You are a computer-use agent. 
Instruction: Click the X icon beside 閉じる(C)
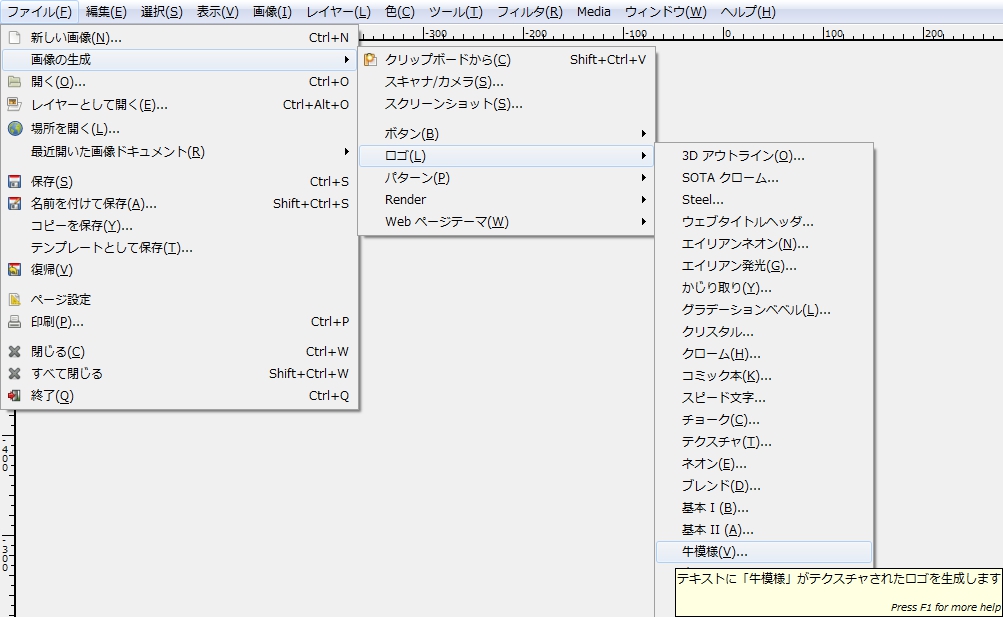[x=15, y=352]
